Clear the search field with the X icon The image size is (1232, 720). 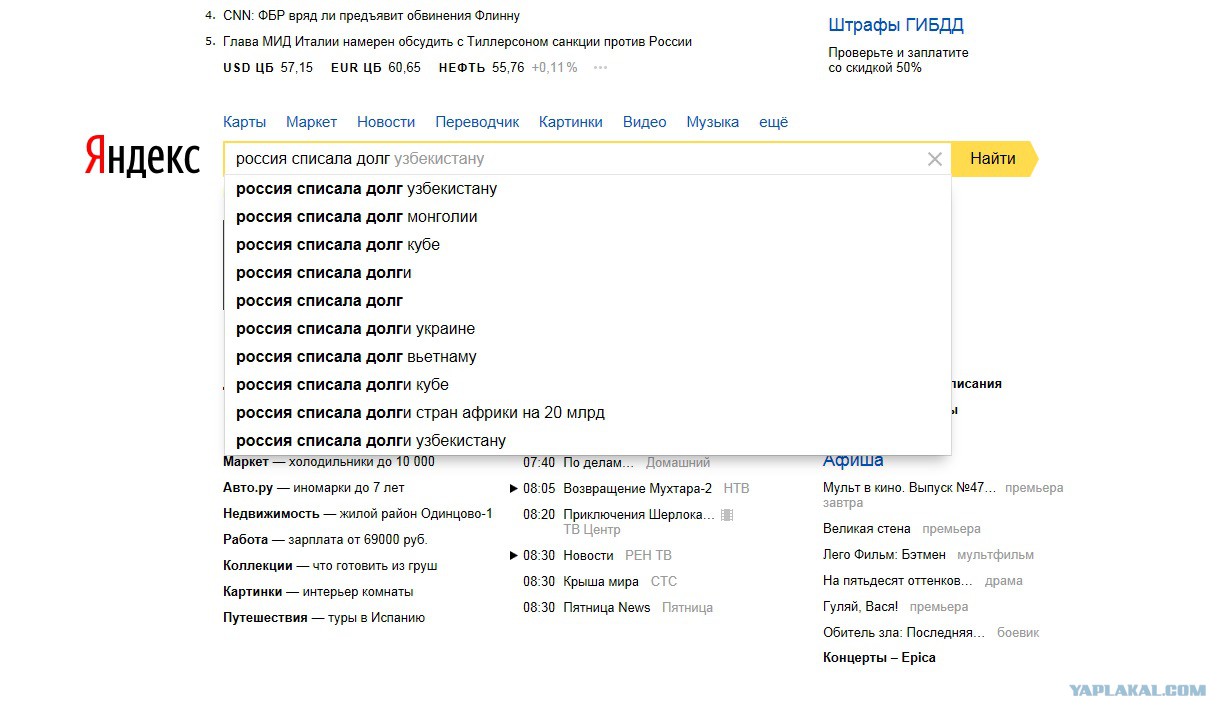pyautogui.click(x=935, y=159)
